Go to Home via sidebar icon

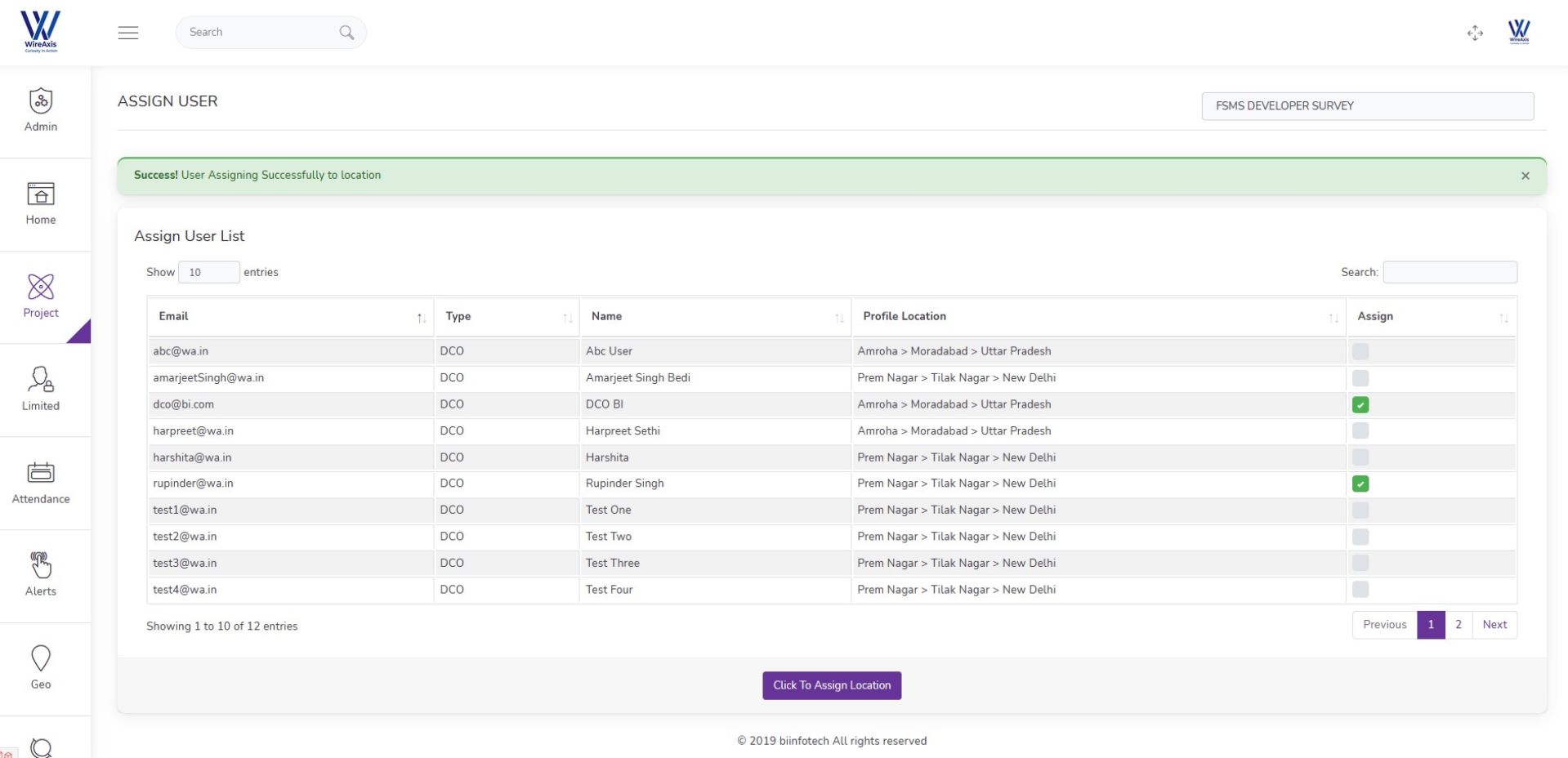[x=41, y=194]
